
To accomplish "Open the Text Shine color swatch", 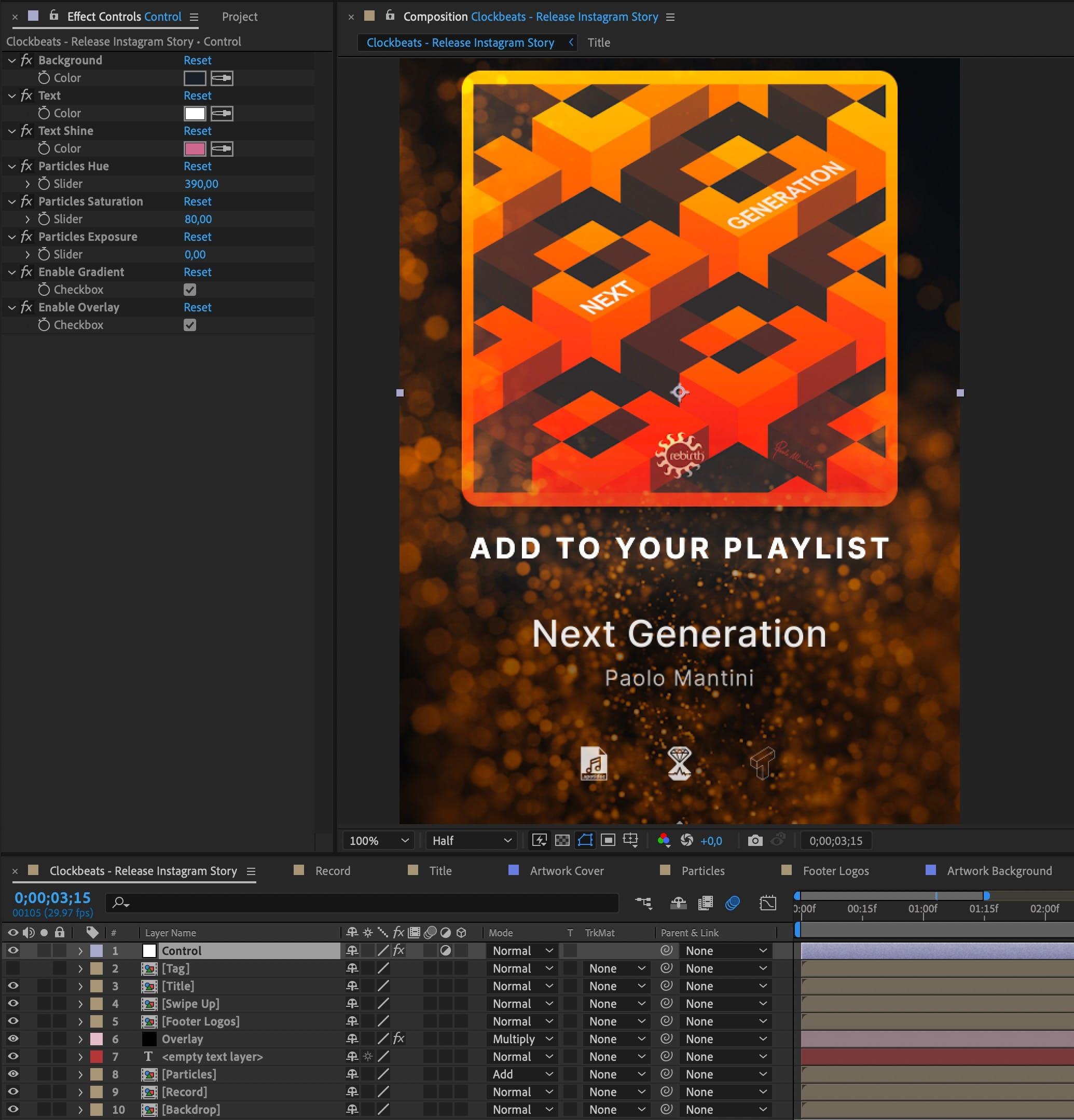I will (195, 148).
